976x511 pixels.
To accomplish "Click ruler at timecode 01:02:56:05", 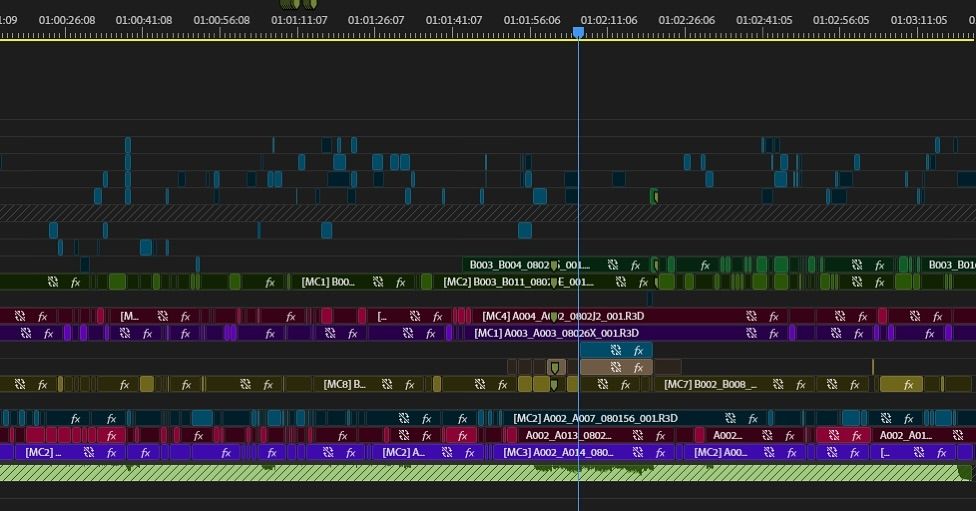I will point(841,21).
